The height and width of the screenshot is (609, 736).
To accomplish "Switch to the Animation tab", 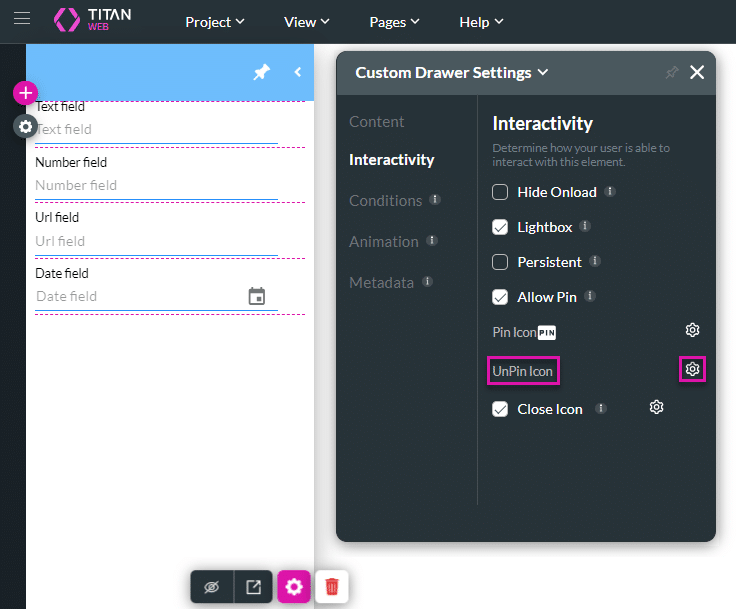I will (383, 241).
